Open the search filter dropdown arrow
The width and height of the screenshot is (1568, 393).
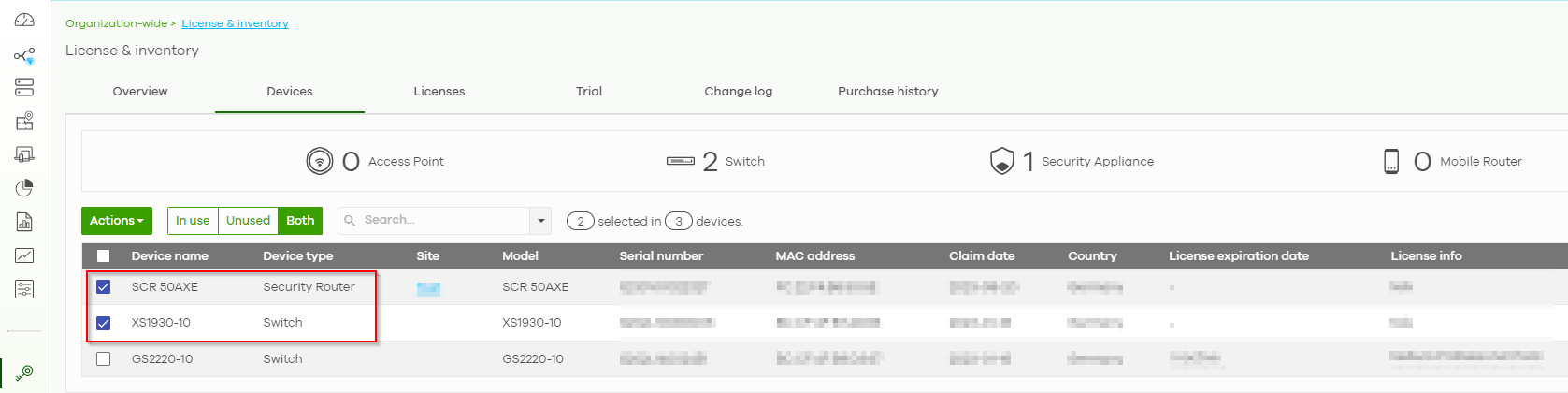540,221
